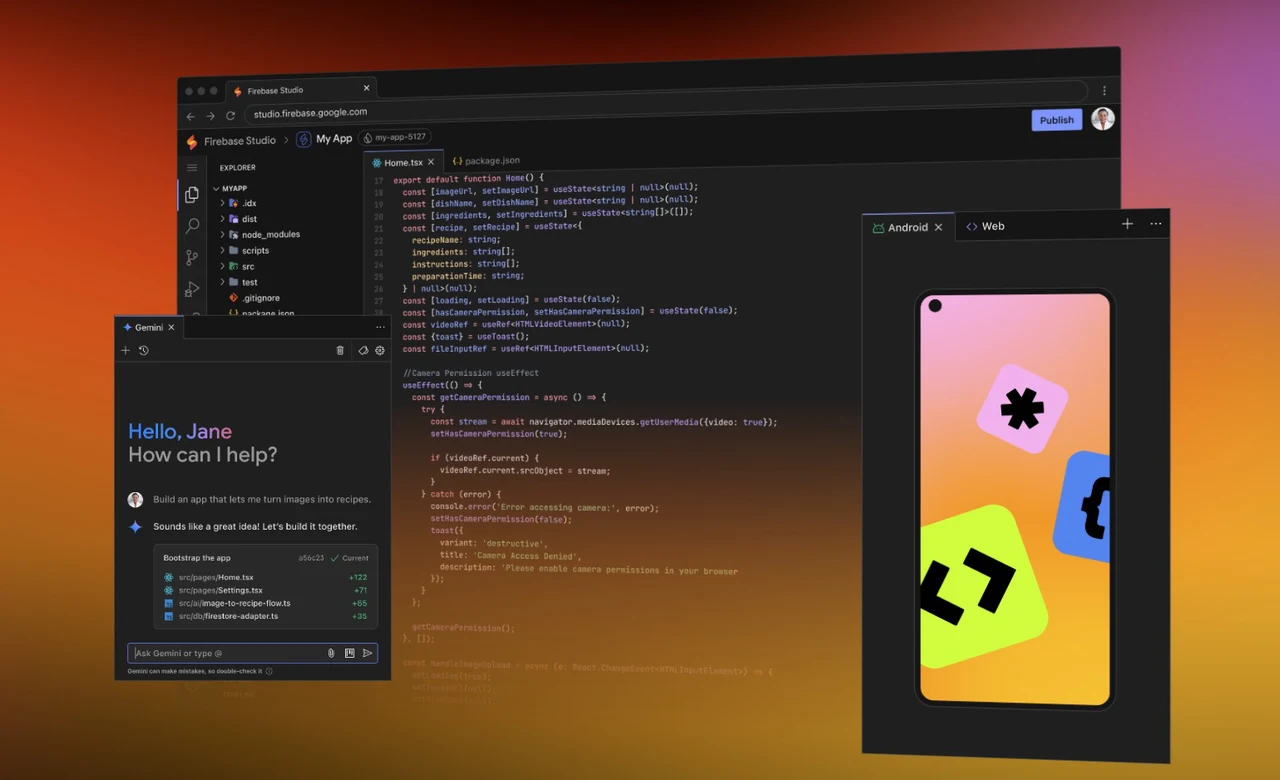Select the Web preview tab

coord(985,226)
